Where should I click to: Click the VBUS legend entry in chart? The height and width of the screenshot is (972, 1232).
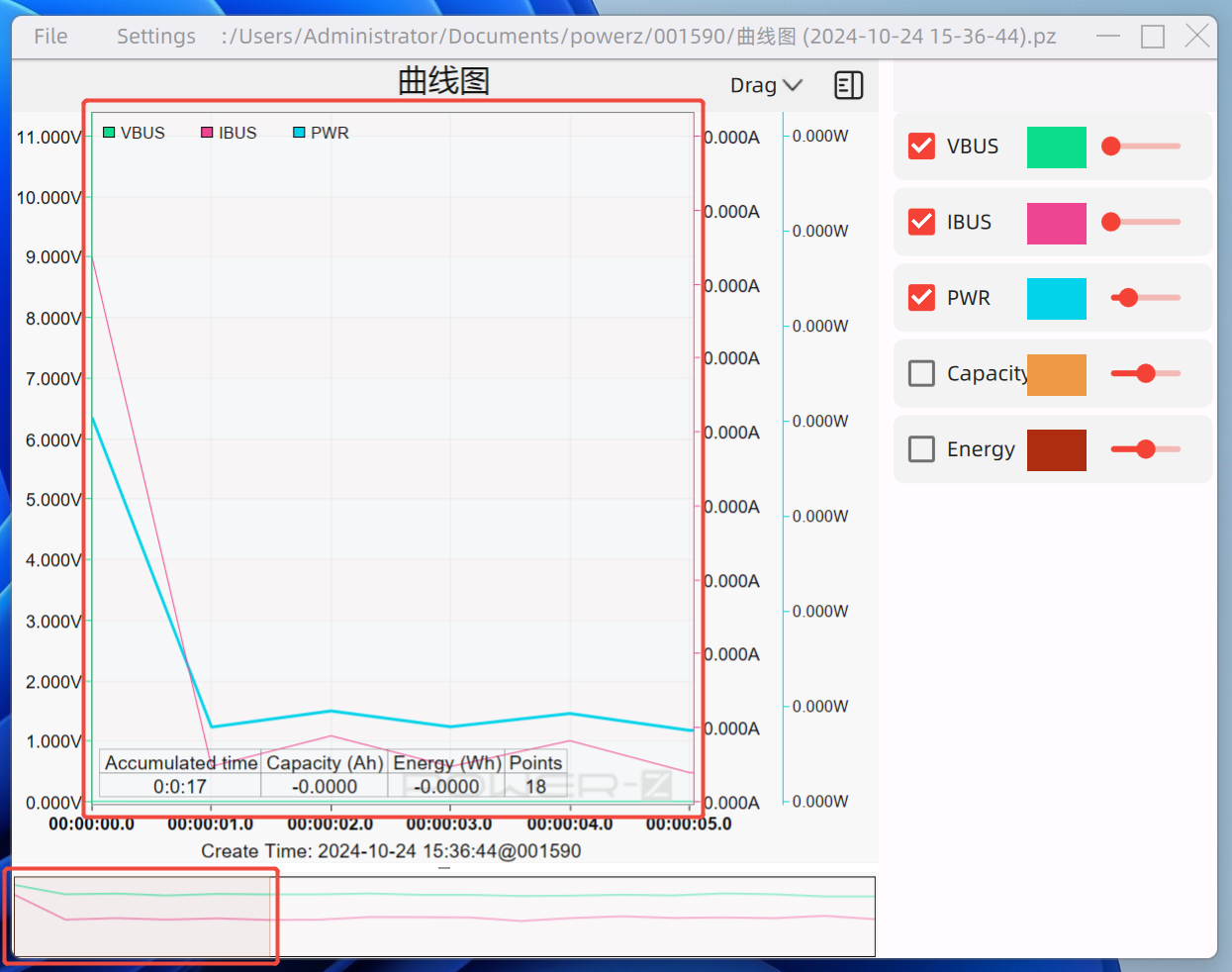pos(135,133)
